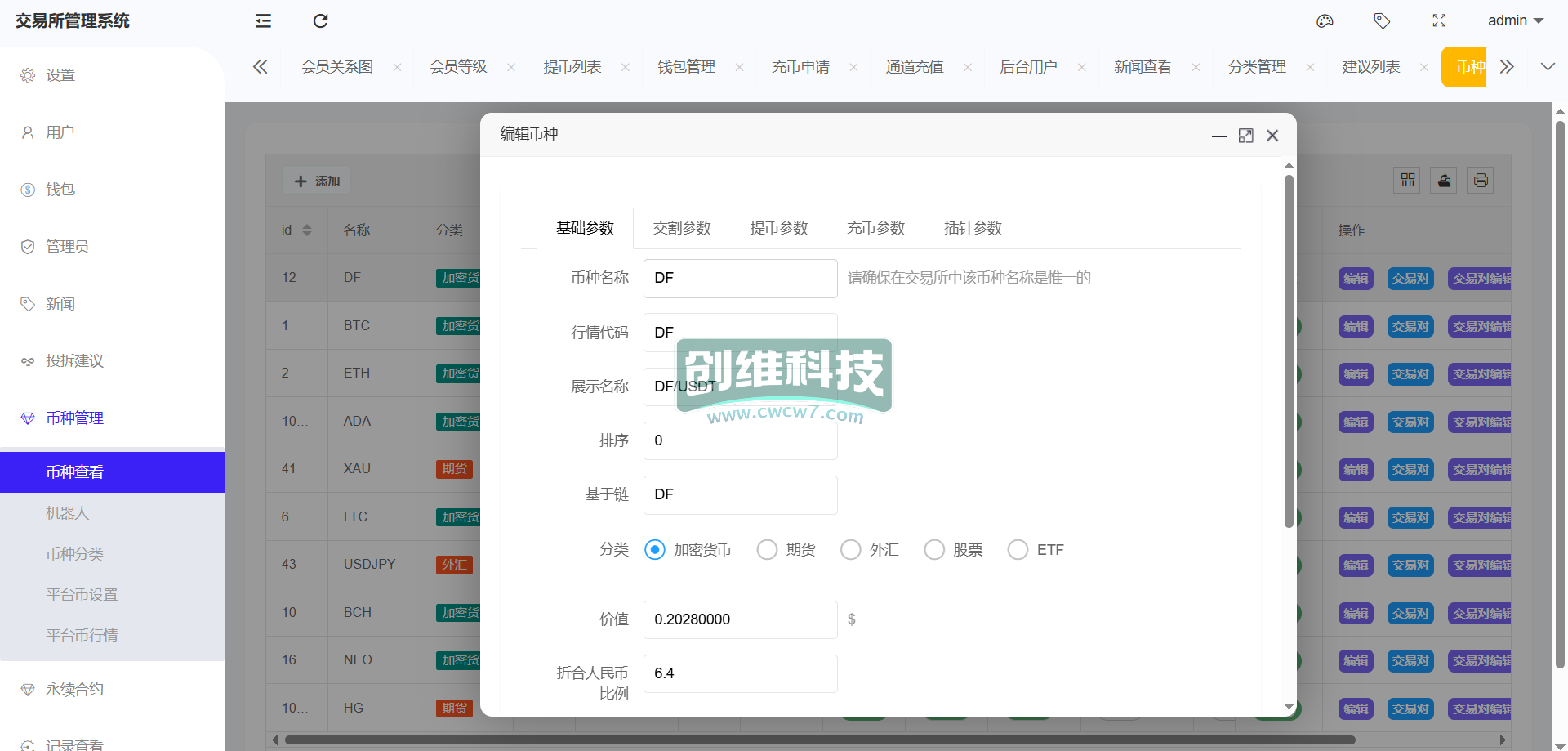Expand the tab list dropdown chevron
Screen dimensions: 1568x751
point(1548,67)
